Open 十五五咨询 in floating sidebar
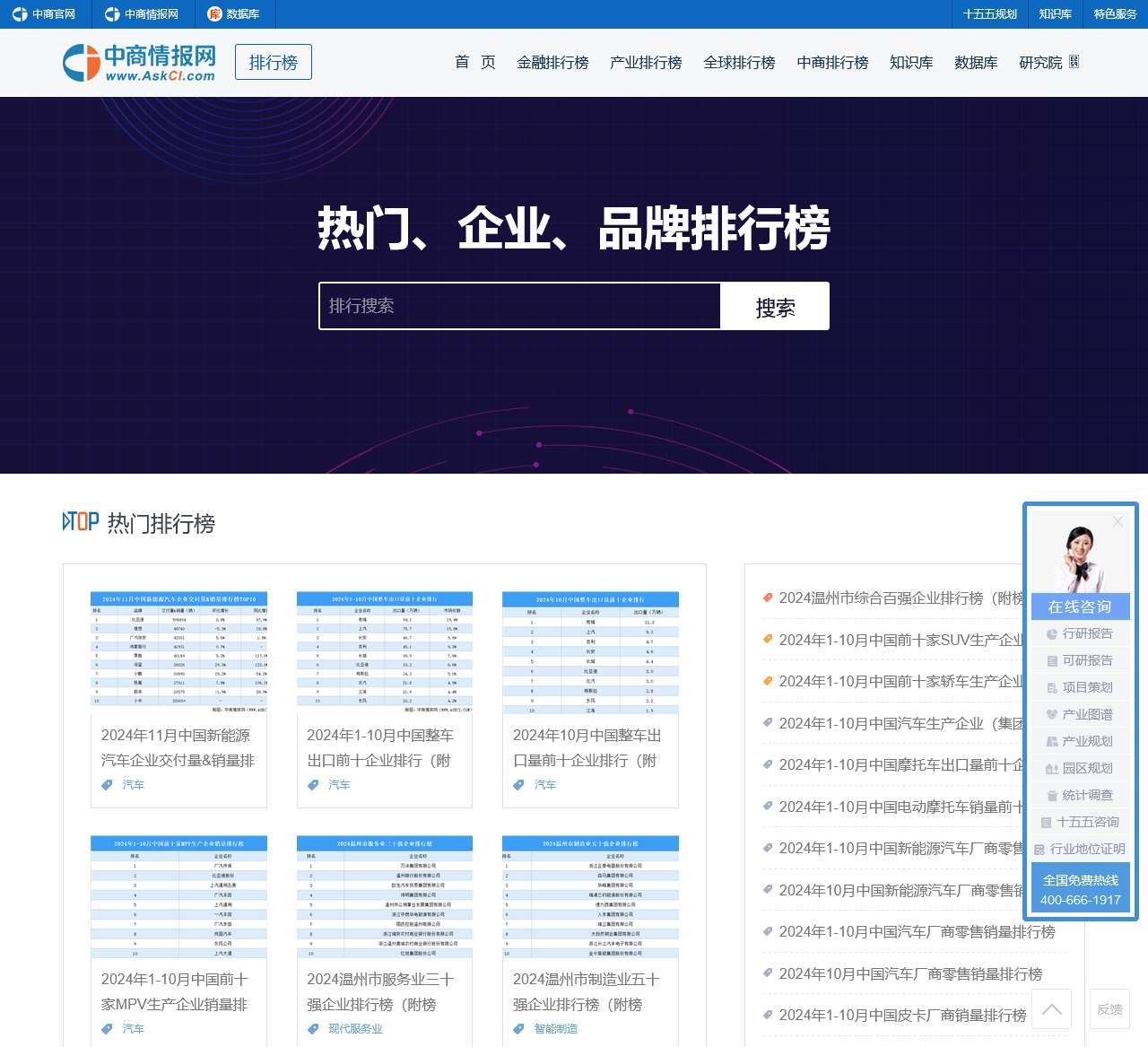The width and height of the screenshot is (1148, 1047). point(1080,822)
